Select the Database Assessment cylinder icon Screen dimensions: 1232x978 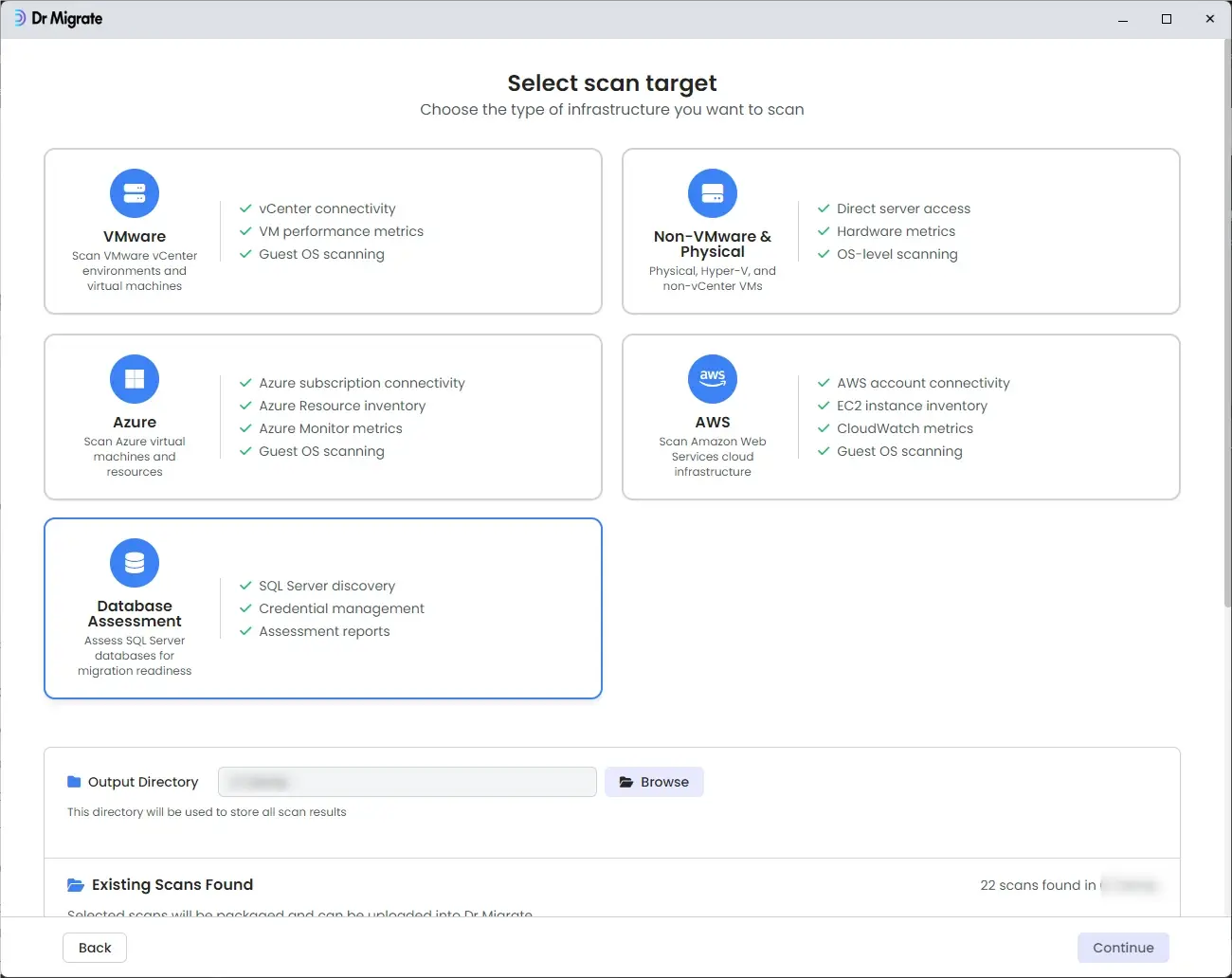click(135, 563)
